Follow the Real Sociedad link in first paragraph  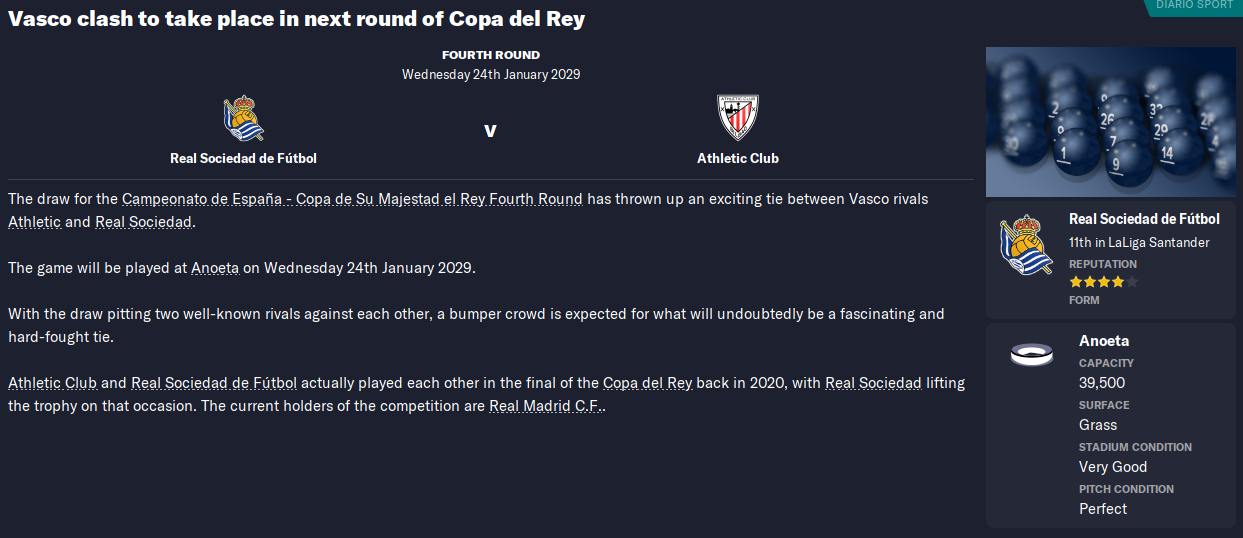(143, 222)
